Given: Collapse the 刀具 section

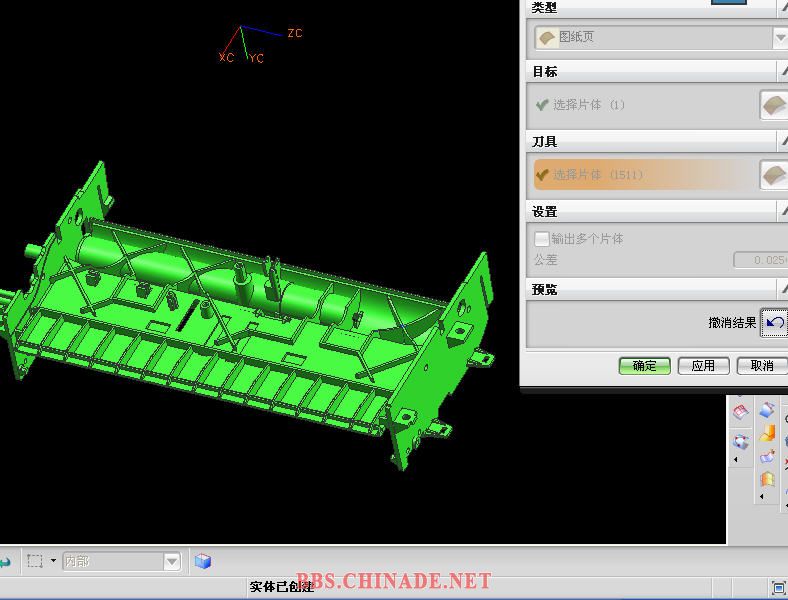Looking at the screenshot, I should [782, 142].
